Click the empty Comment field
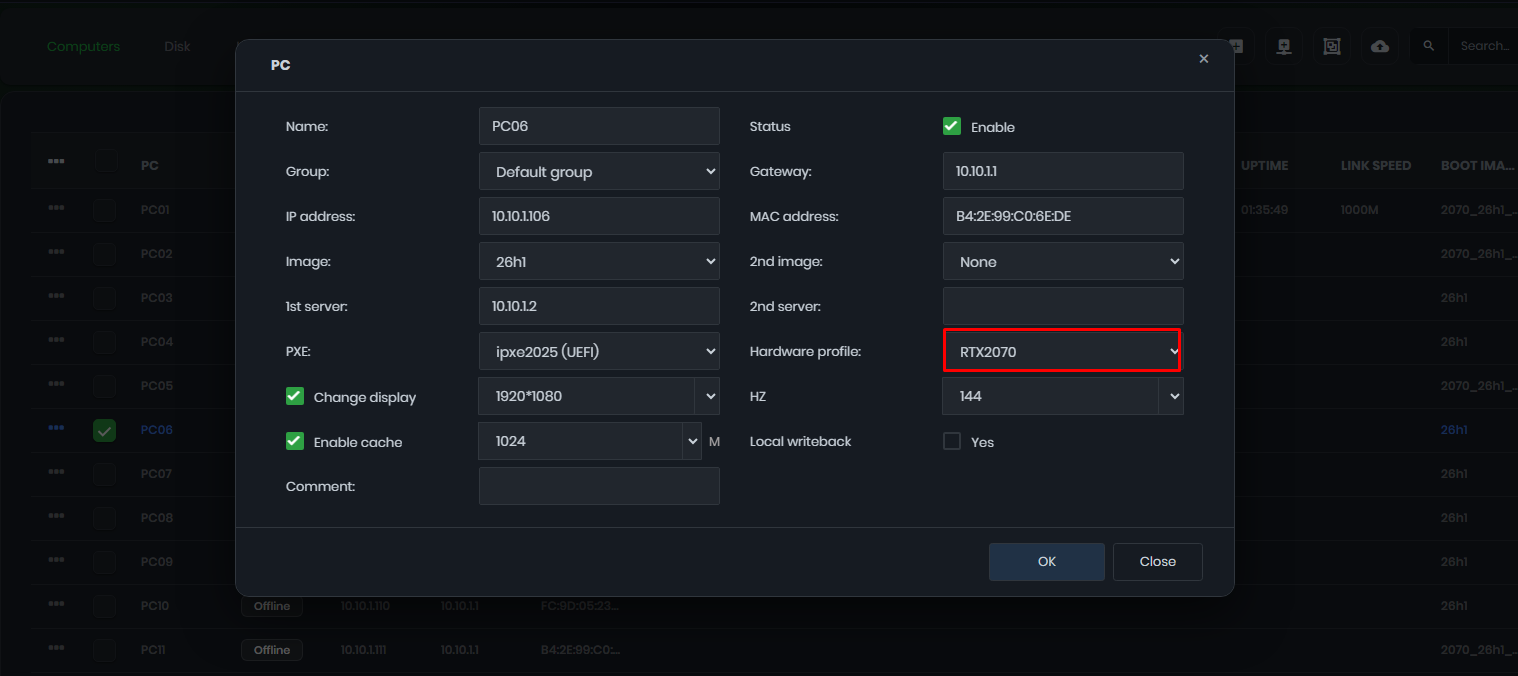Screen dimensions: 1518x676 pyautogui.click(x=599, y=486)
